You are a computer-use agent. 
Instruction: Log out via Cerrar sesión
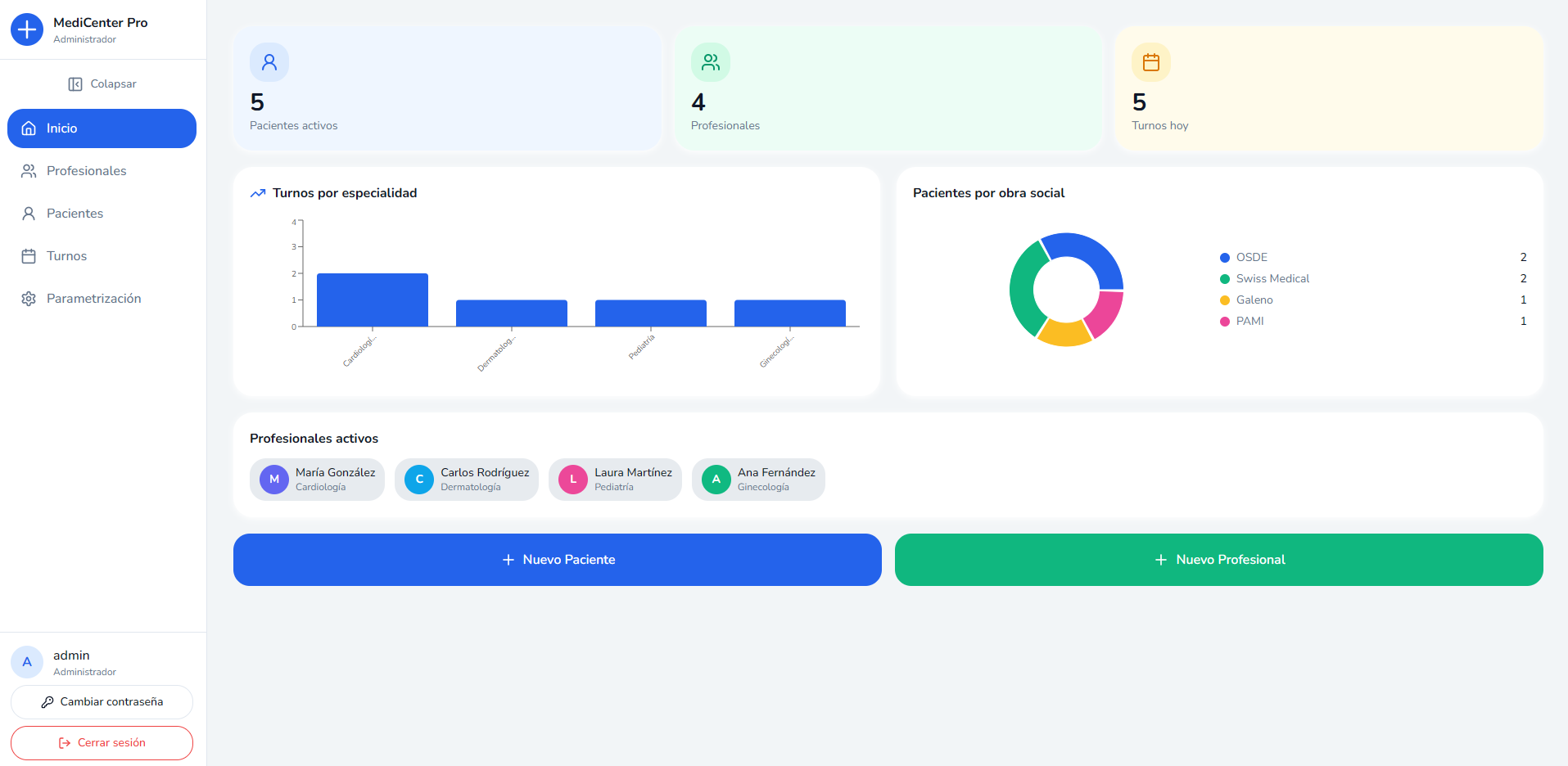click(102, 743)
